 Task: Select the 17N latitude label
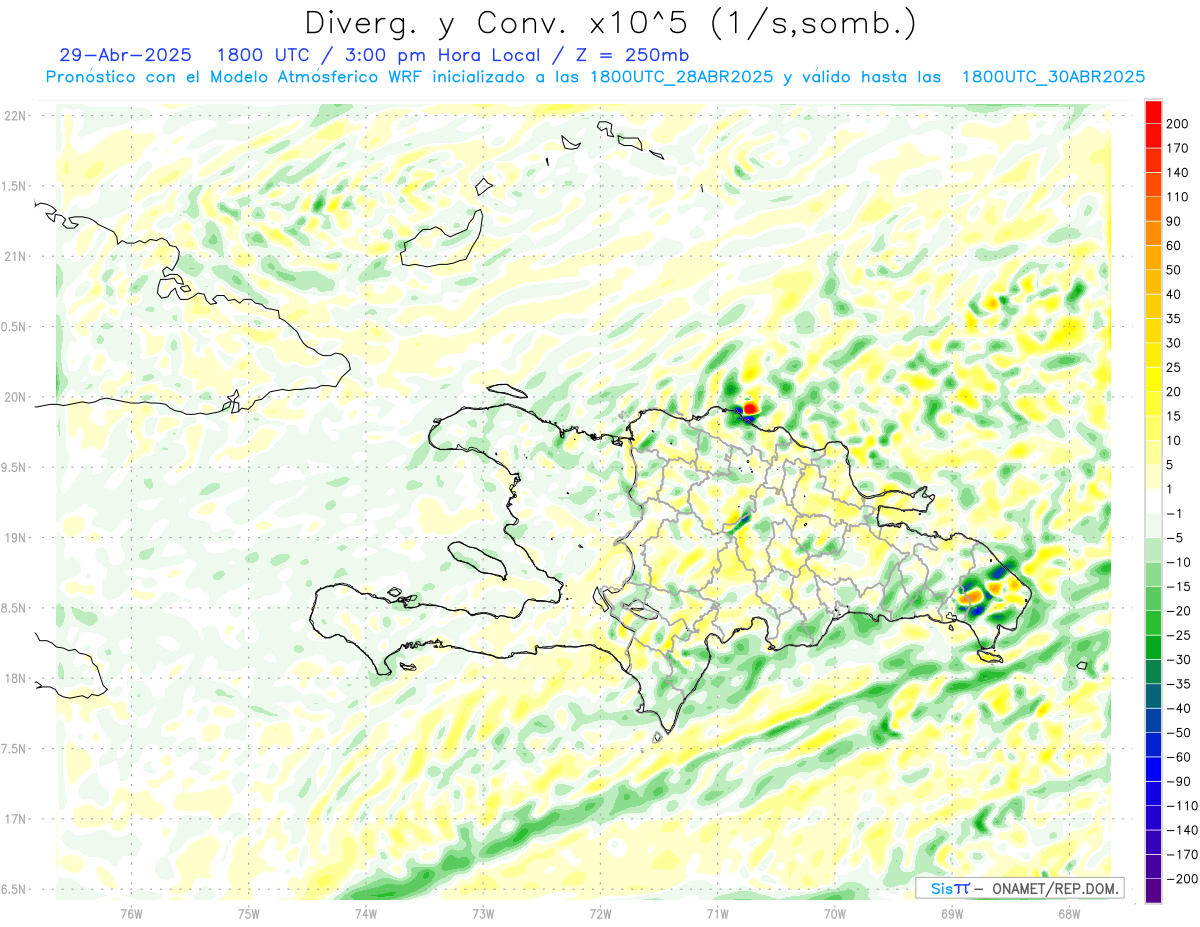[14, 819]
